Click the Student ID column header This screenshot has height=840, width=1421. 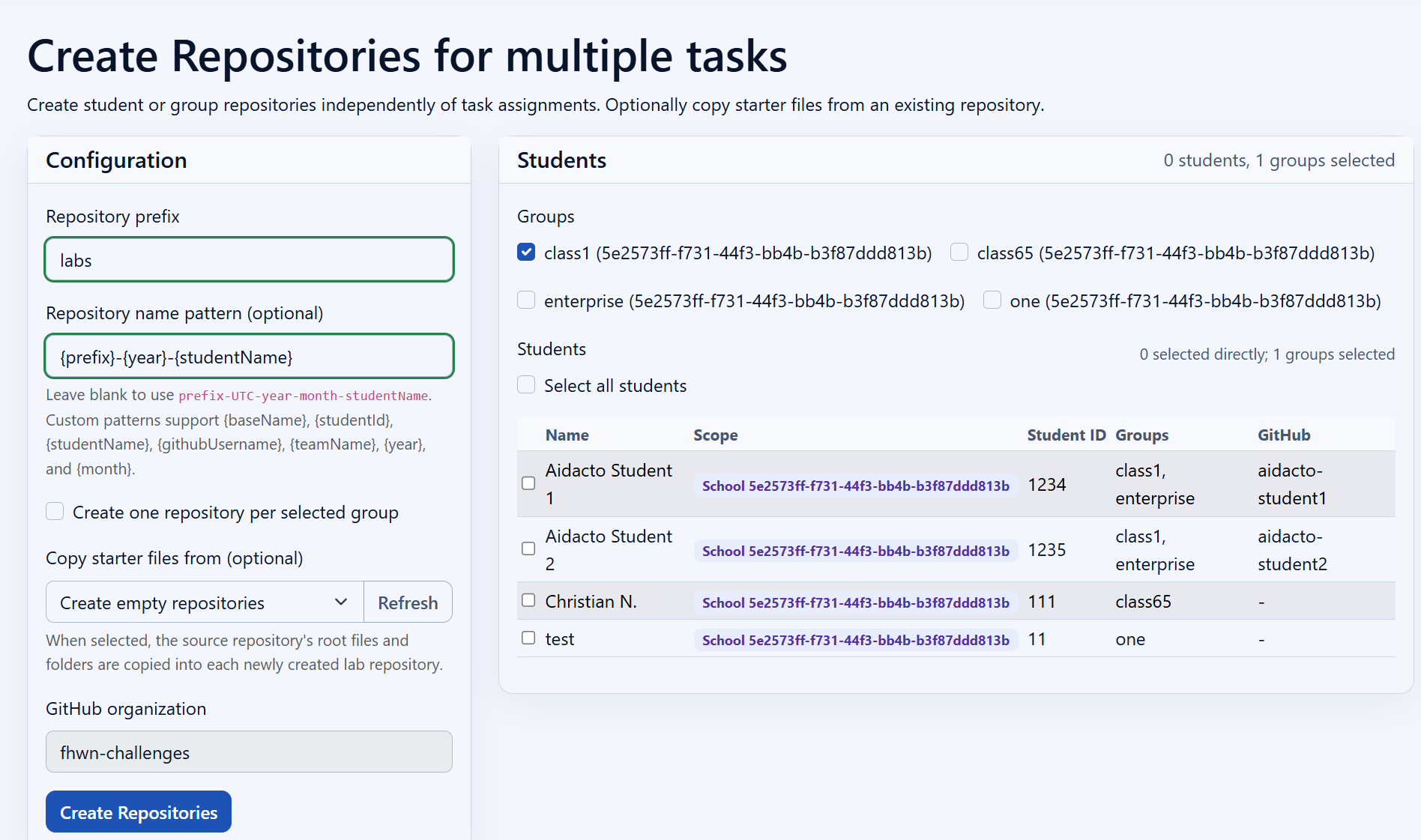[x=1066, y=435]
